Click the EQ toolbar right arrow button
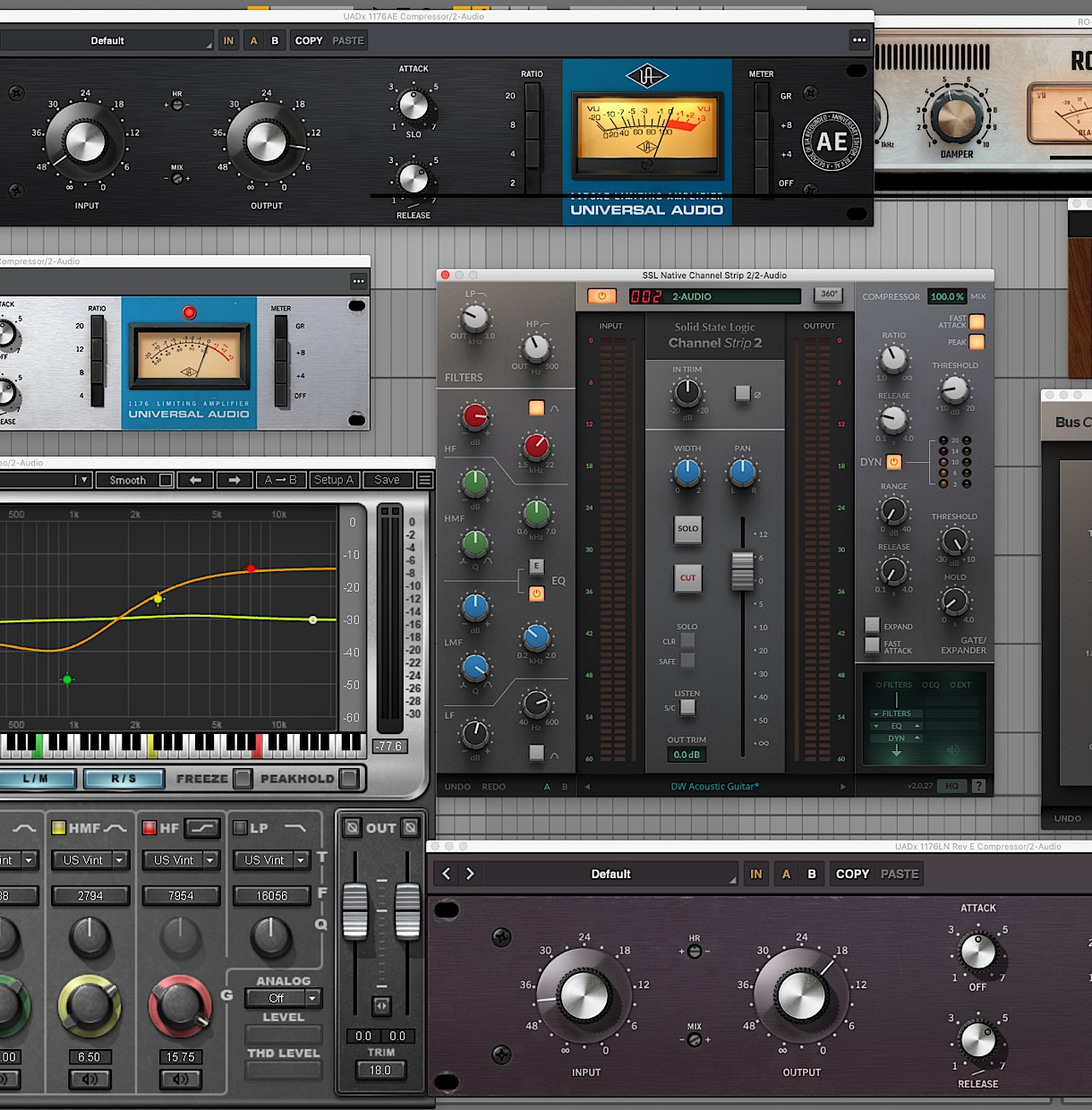This screenshot has width=1092, height=1110. coord(235,481)
